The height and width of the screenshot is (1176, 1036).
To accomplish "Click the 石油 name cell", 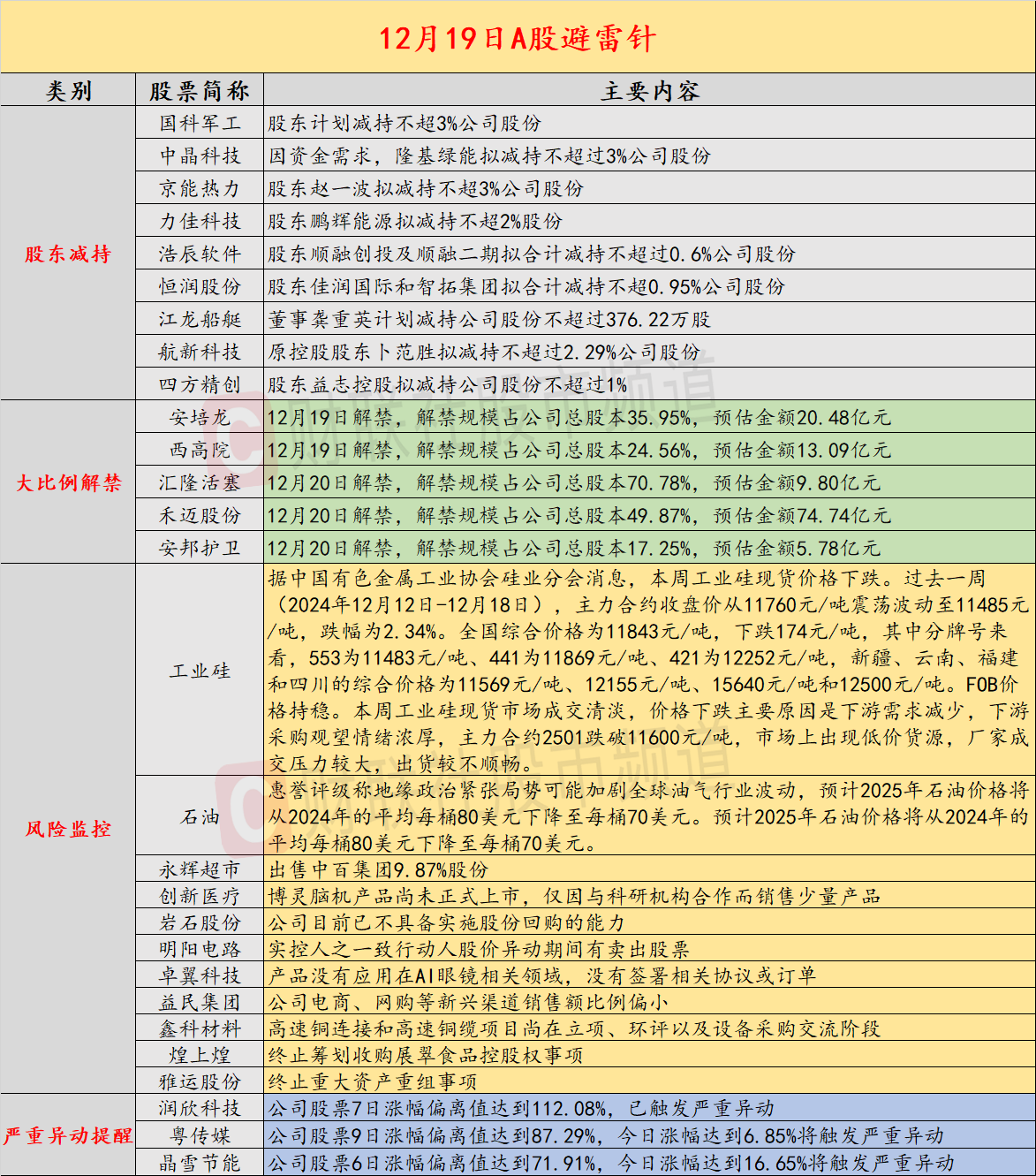I will [200, 816].
